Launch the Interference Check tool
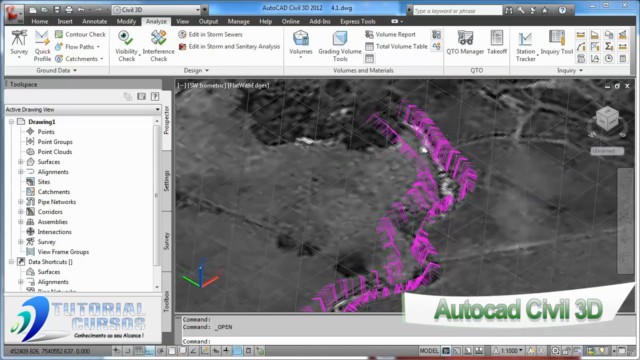640x360 pixels. 158,46
